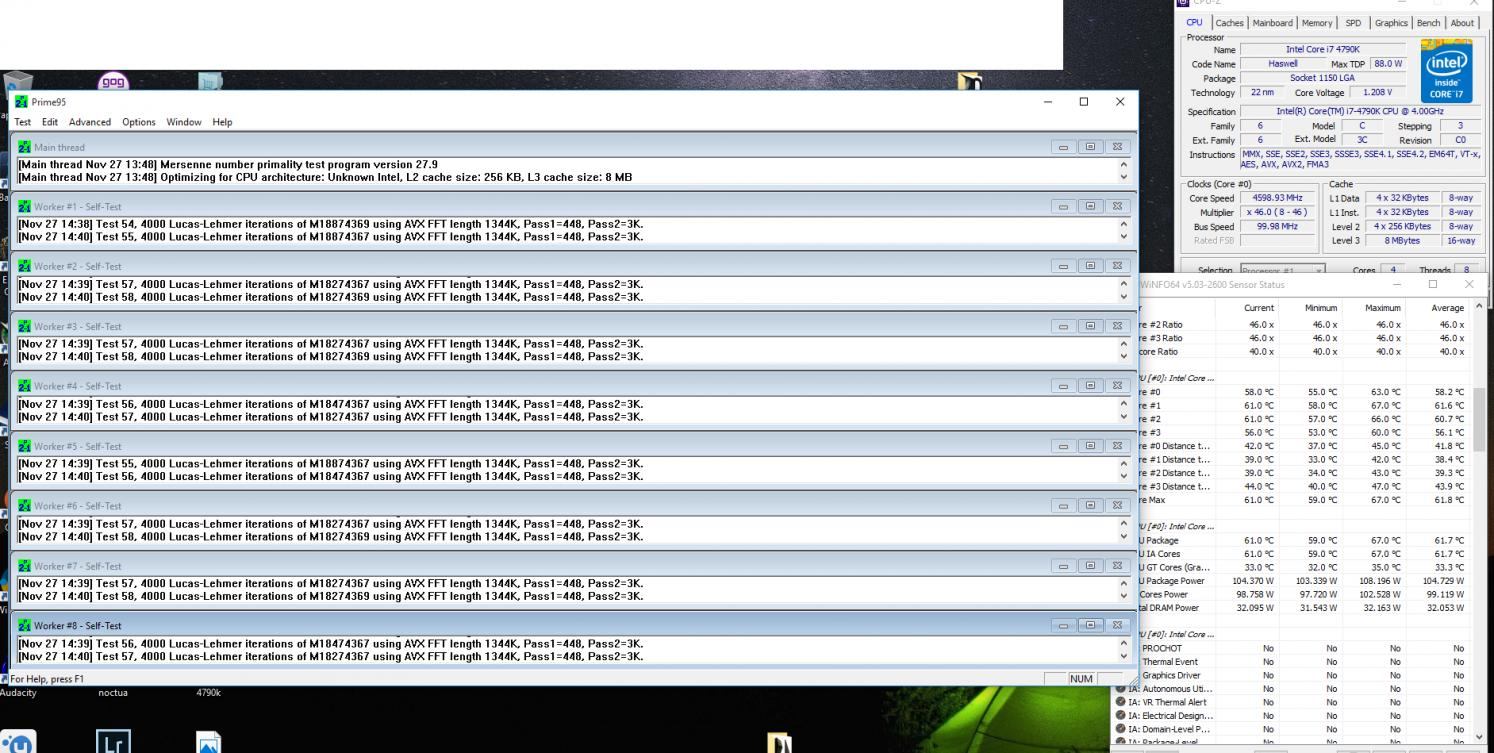The width and height of the screenshot is (1494, 753).
Task: Click the HWiNFO vertical scrollbar thumb
Action: pyautogui.click(x=1480, y=421)
